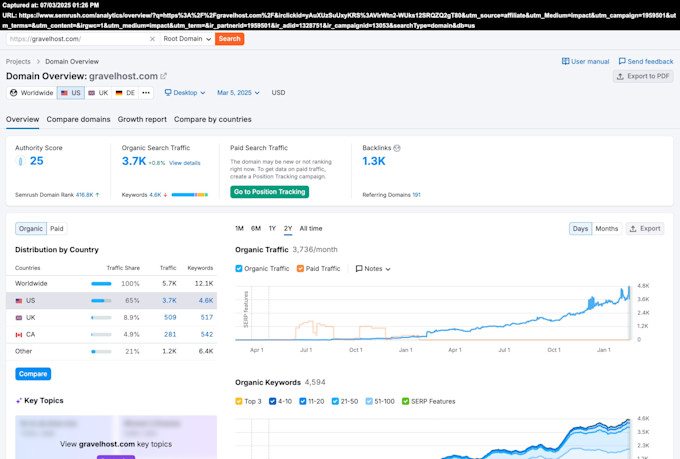680x459 pixels.
Task: Click the UK flag in country table
Action: pyautogui.click(x=19, y=318)
